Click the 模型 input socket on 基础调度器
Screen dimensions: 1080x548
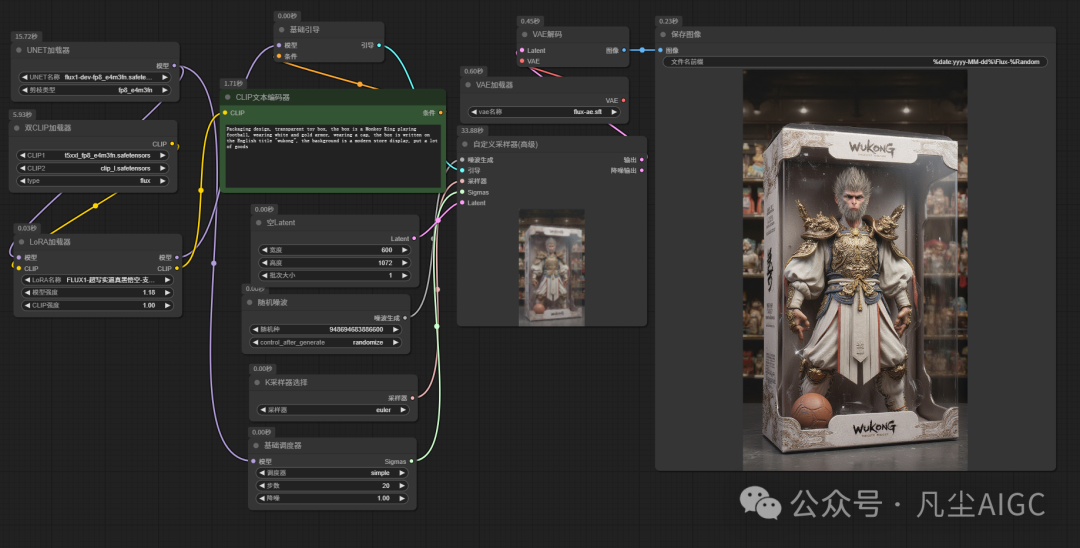253,461
